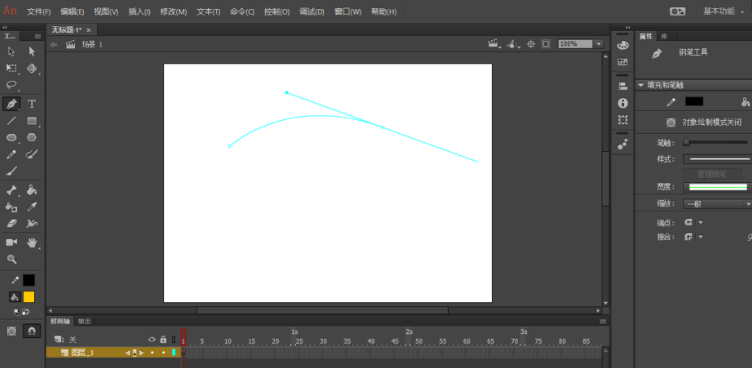This screenshot has width=752, height=368.
Task: Open the 窗口(W) menu
Action: (x=348, y=12)
